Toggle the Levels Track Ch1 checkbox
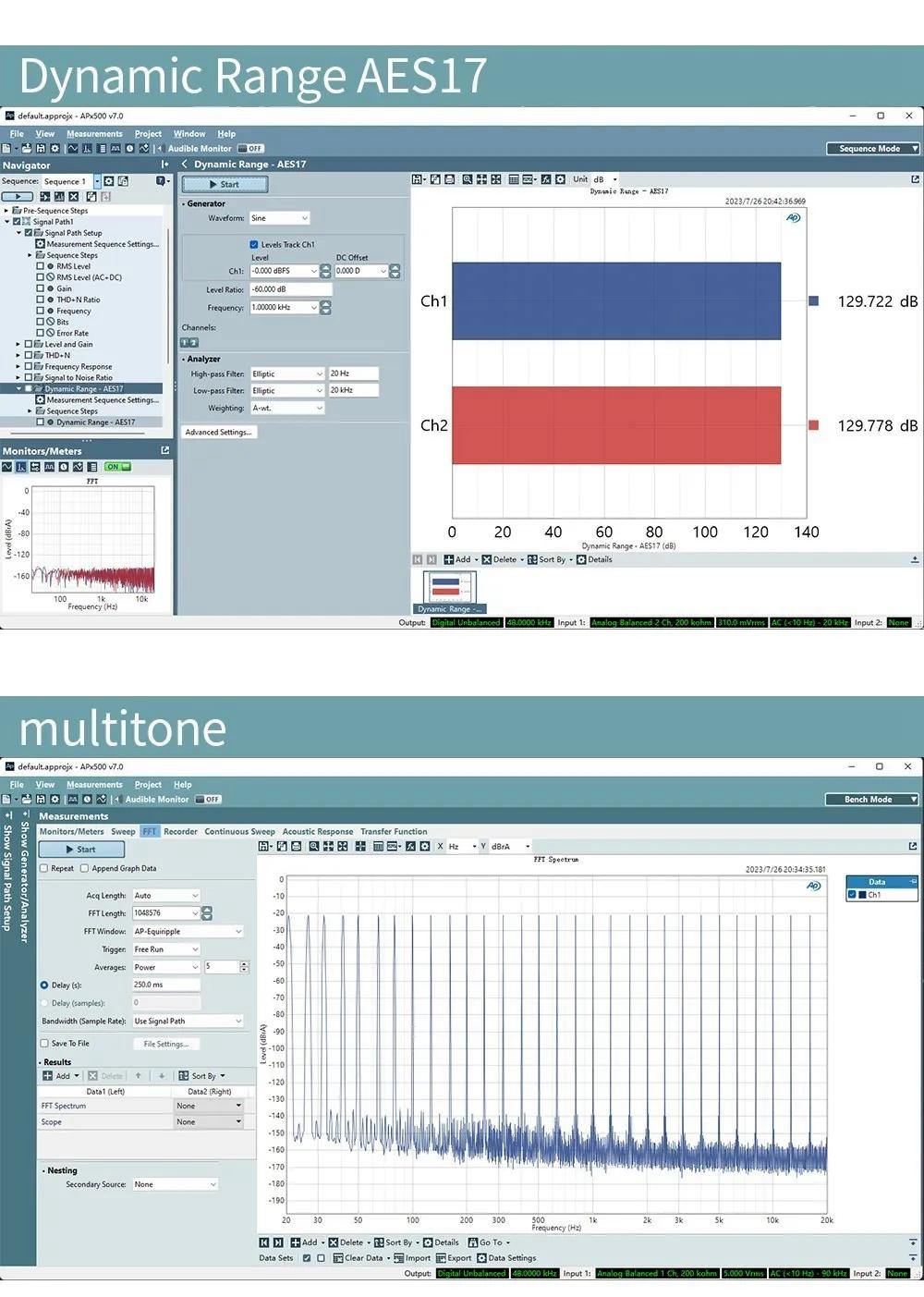 (254, 245)
